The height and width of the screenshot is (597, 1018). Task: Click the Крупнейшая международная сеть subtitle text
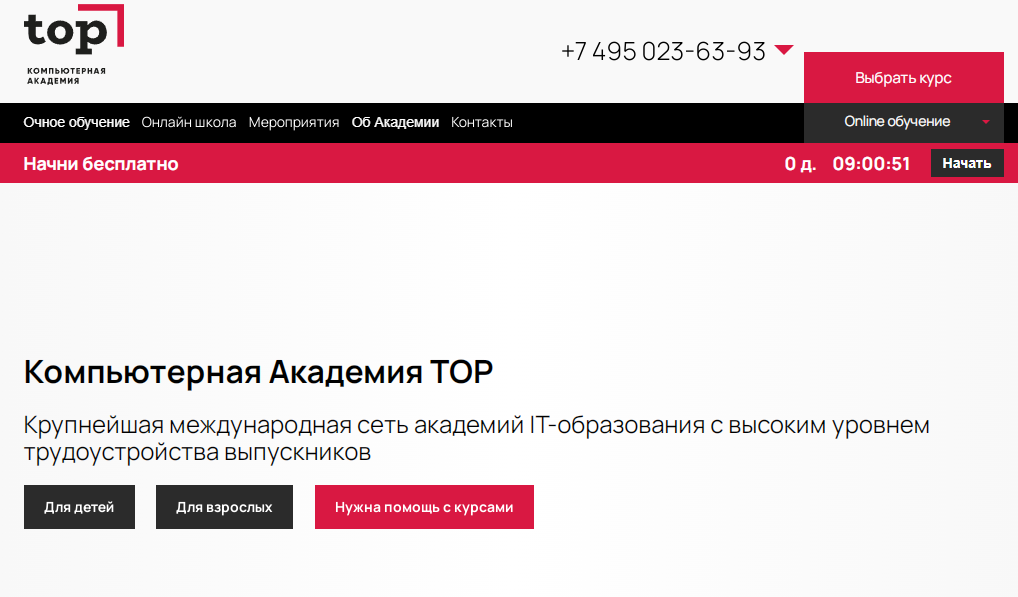point(477,439)
